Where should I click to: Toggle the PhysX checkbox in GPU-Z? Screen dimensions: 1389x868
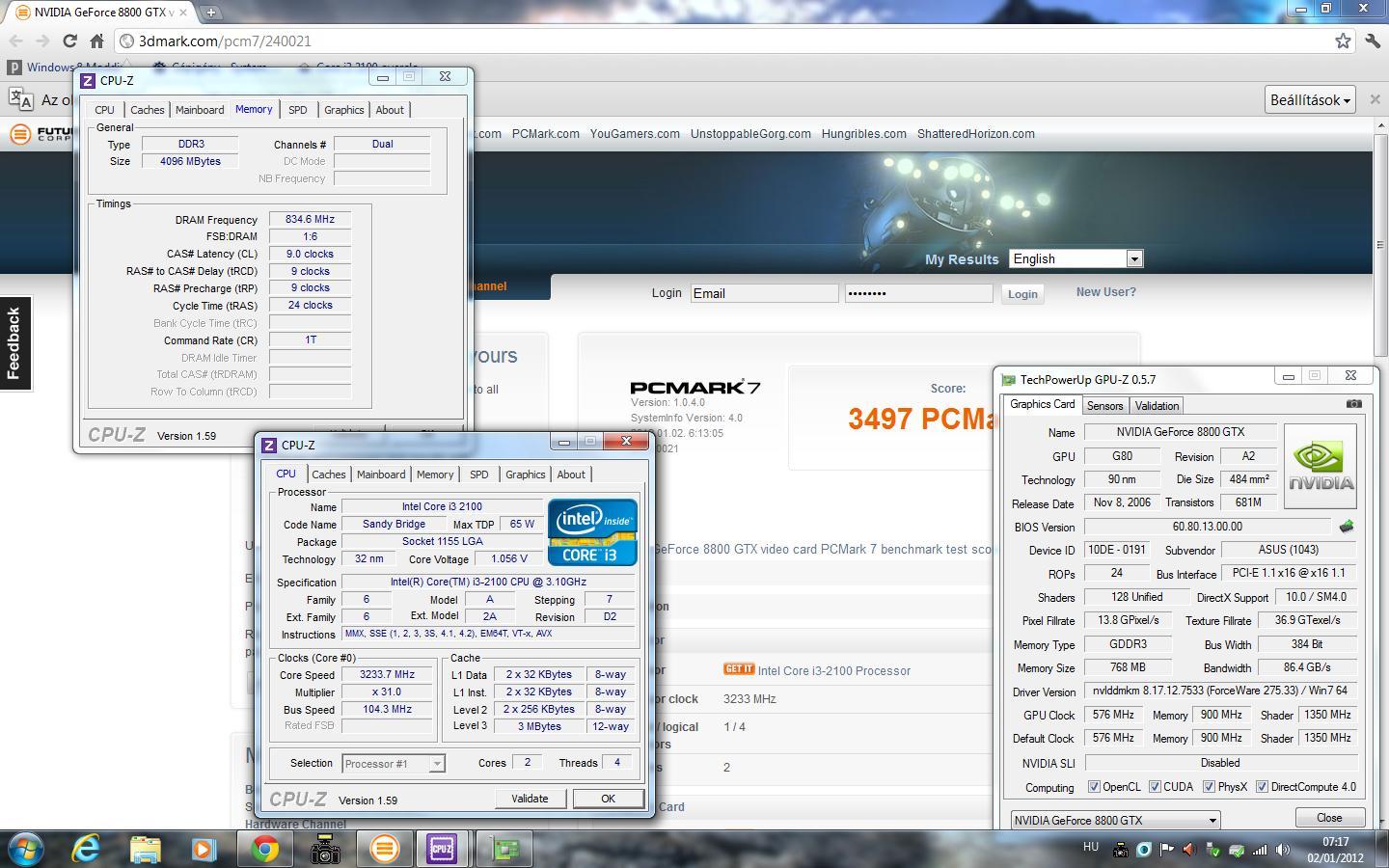[x=1209, y=786]
